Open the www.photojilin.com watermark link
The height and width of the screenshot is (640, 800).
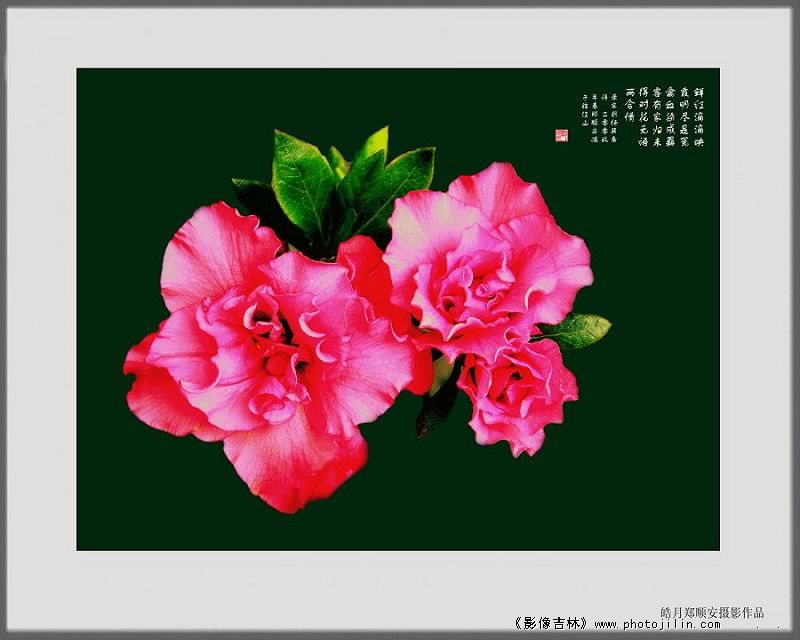coord(656,624)
